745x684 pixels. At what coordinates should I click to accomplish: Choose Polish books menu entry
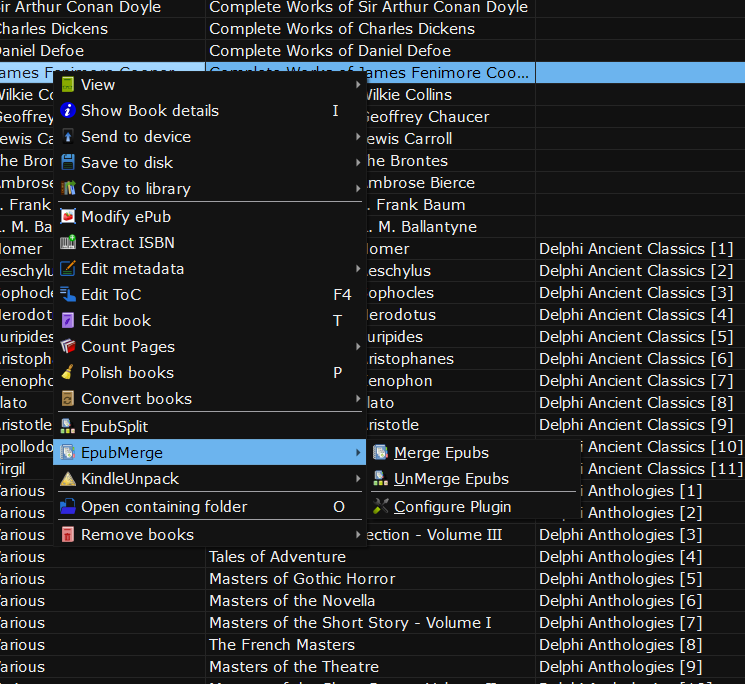click(x=210, y=372)
